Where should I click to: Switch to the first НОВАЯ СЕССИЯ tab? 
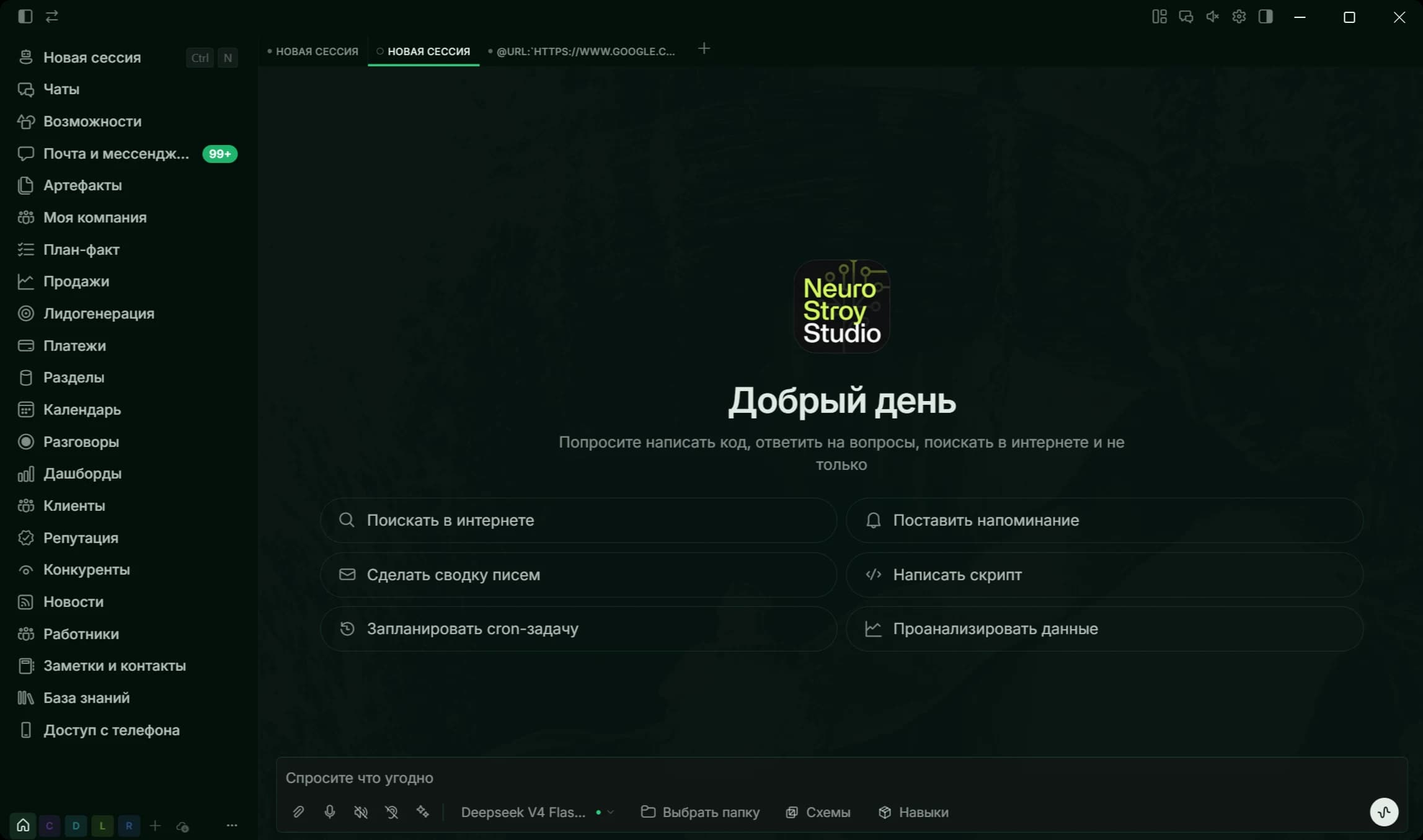tap(313, 51)
